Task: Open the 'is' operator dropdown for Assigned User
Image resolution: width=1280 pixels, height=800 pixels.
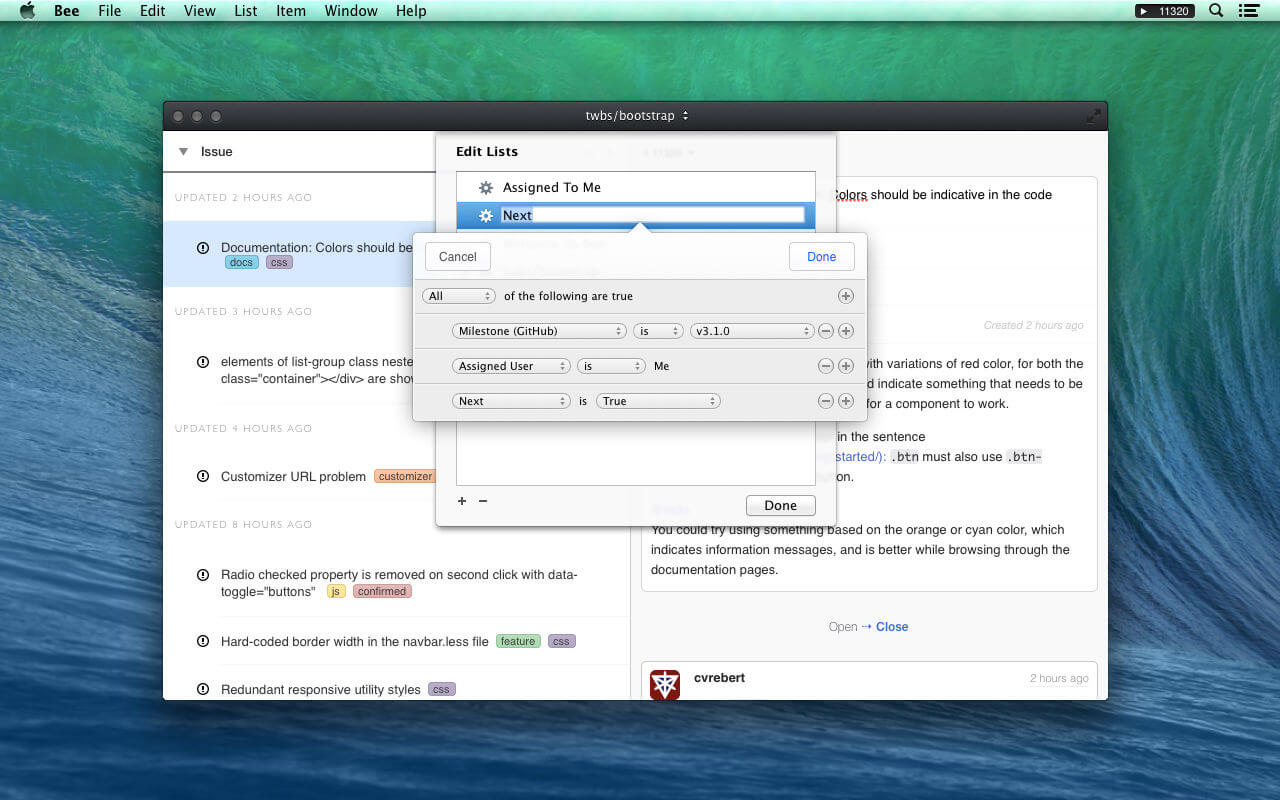Action: pos(611,366)
